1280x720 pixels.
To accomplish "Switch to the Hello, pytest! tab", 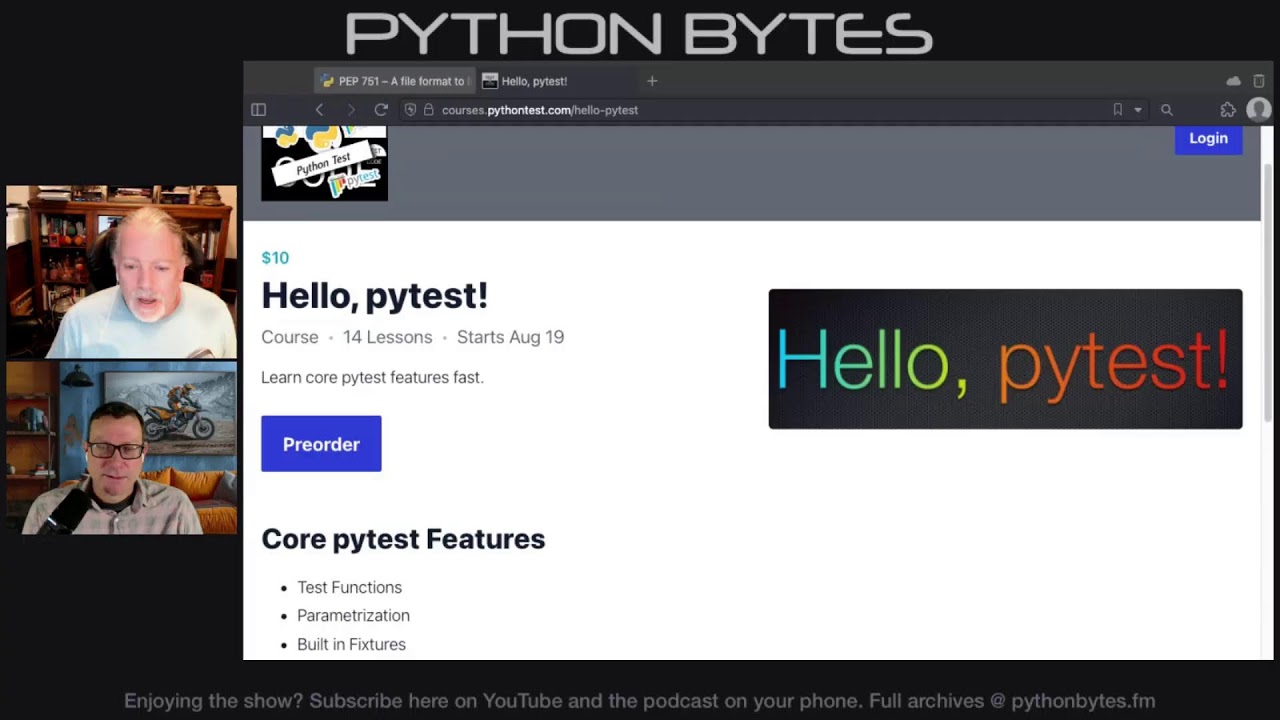I will (556, 81).
